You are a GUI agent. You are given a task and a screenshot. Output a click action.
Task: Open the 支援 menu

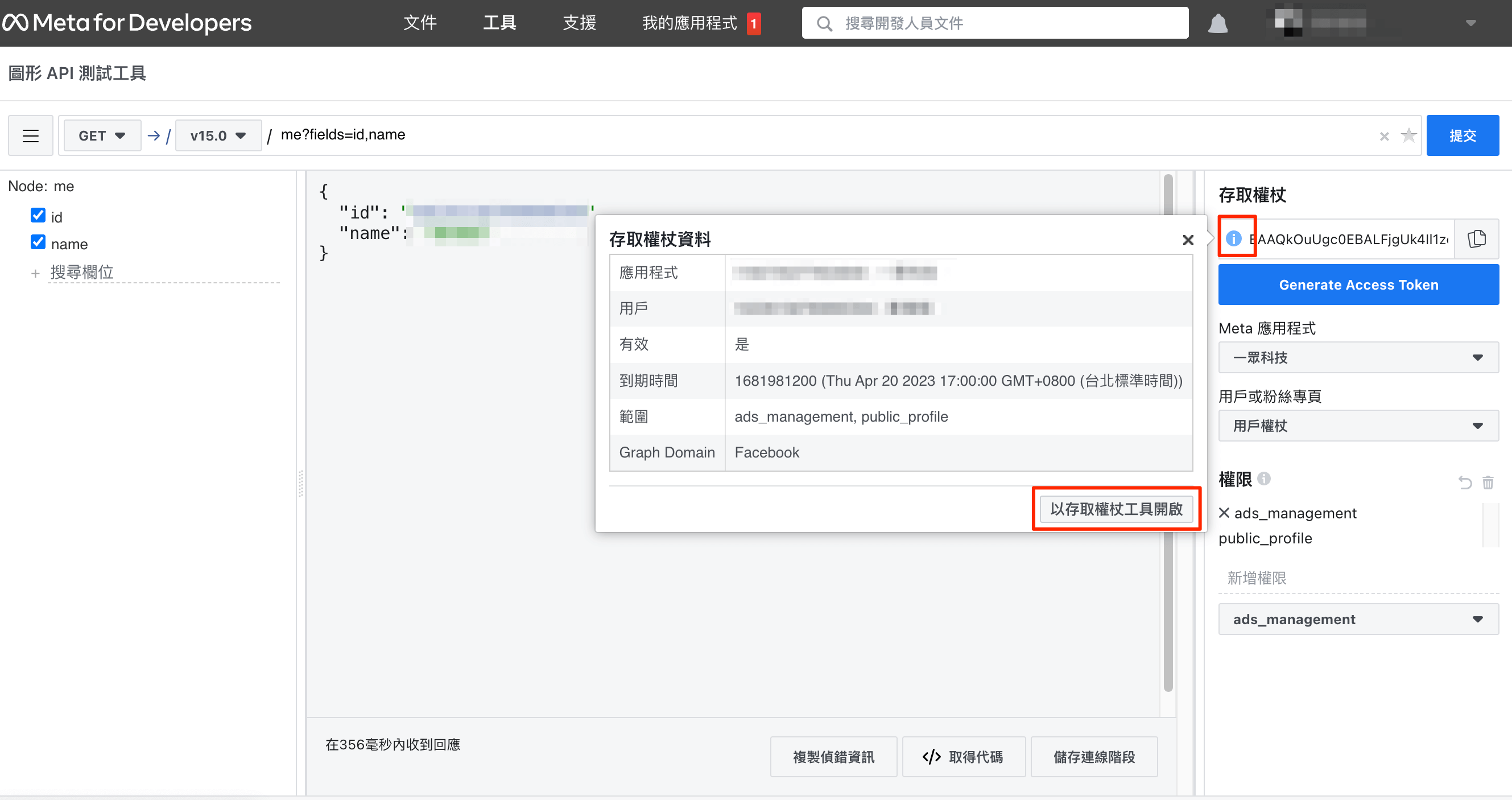(579, 23)
